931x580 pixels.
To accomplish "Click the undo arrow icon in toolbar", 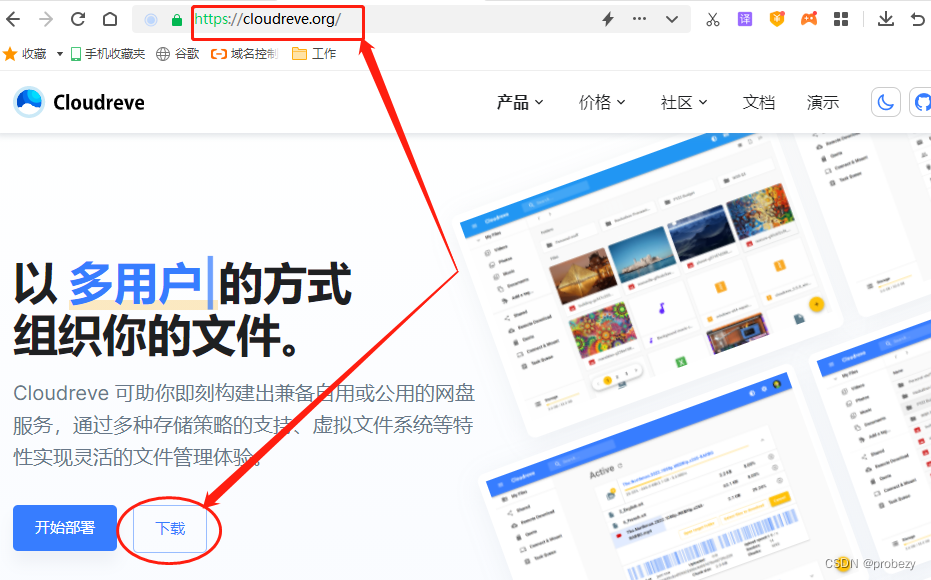I will coord(921,19).
